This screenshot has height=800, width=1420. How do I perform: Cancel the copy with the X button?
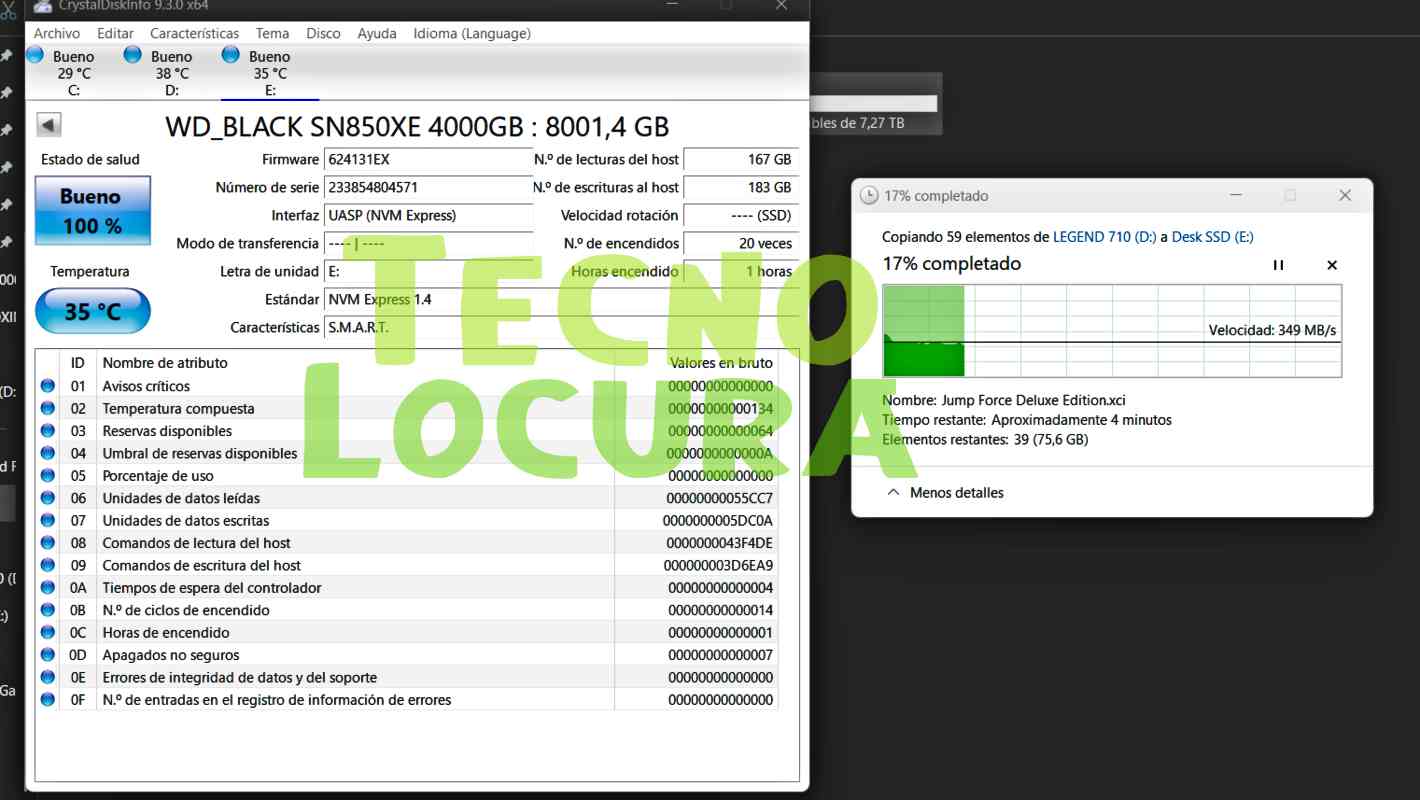pos(1332,265)
